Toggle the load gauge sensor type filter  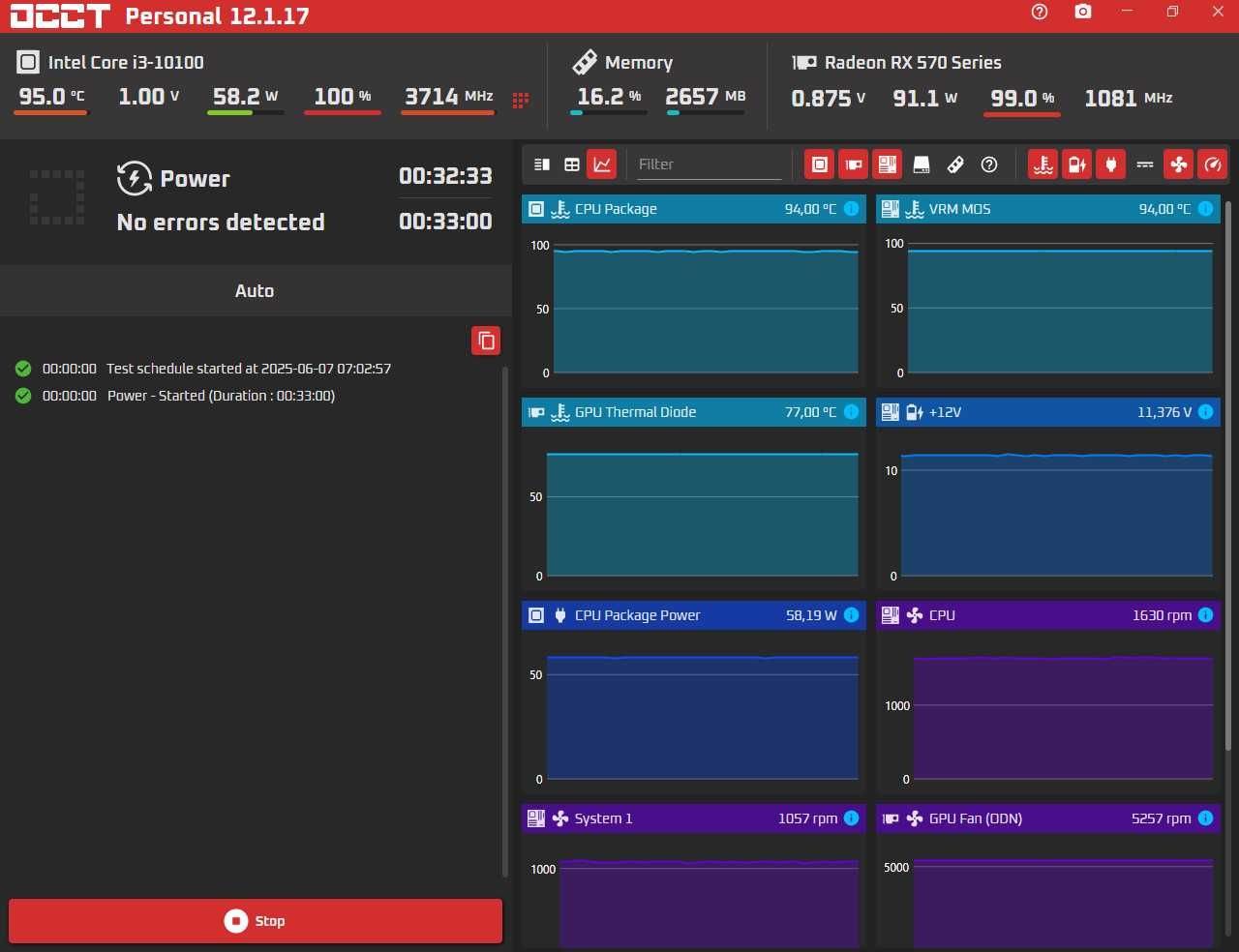(x=1212, y=164)
